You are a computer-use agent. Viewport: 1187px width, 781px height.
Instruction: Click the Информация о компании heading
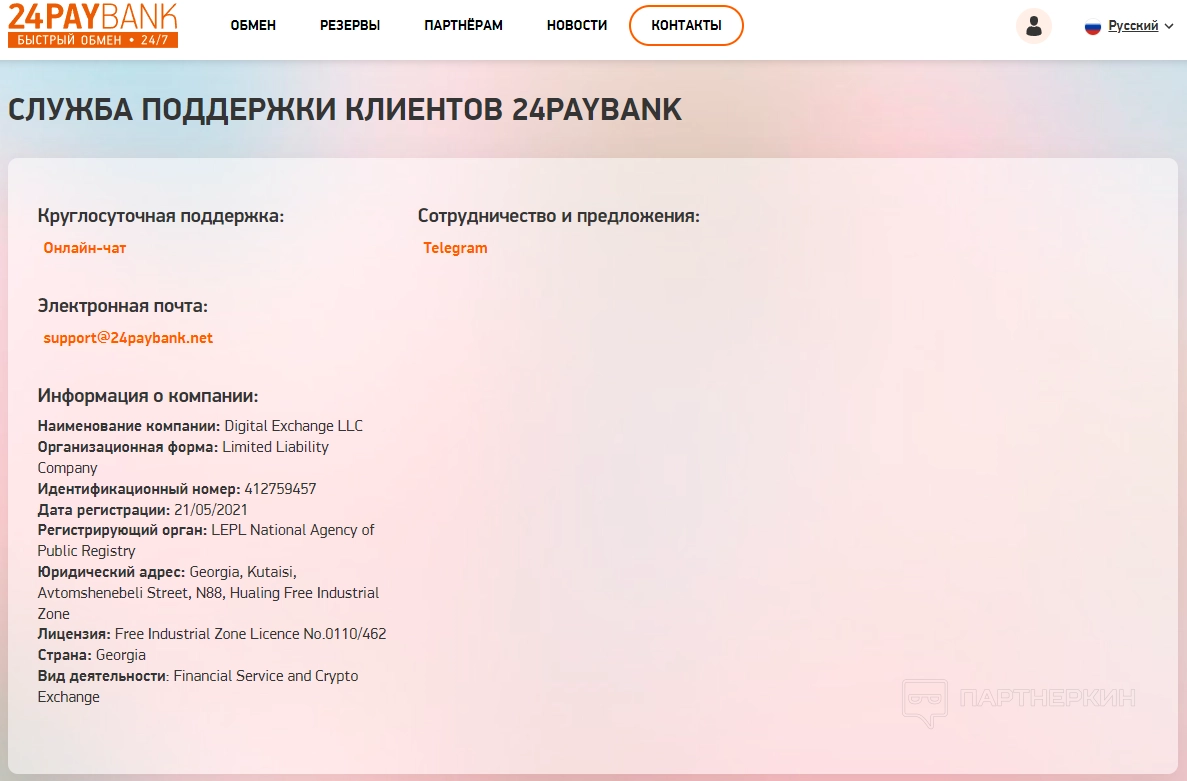click(x=148, y=397)
